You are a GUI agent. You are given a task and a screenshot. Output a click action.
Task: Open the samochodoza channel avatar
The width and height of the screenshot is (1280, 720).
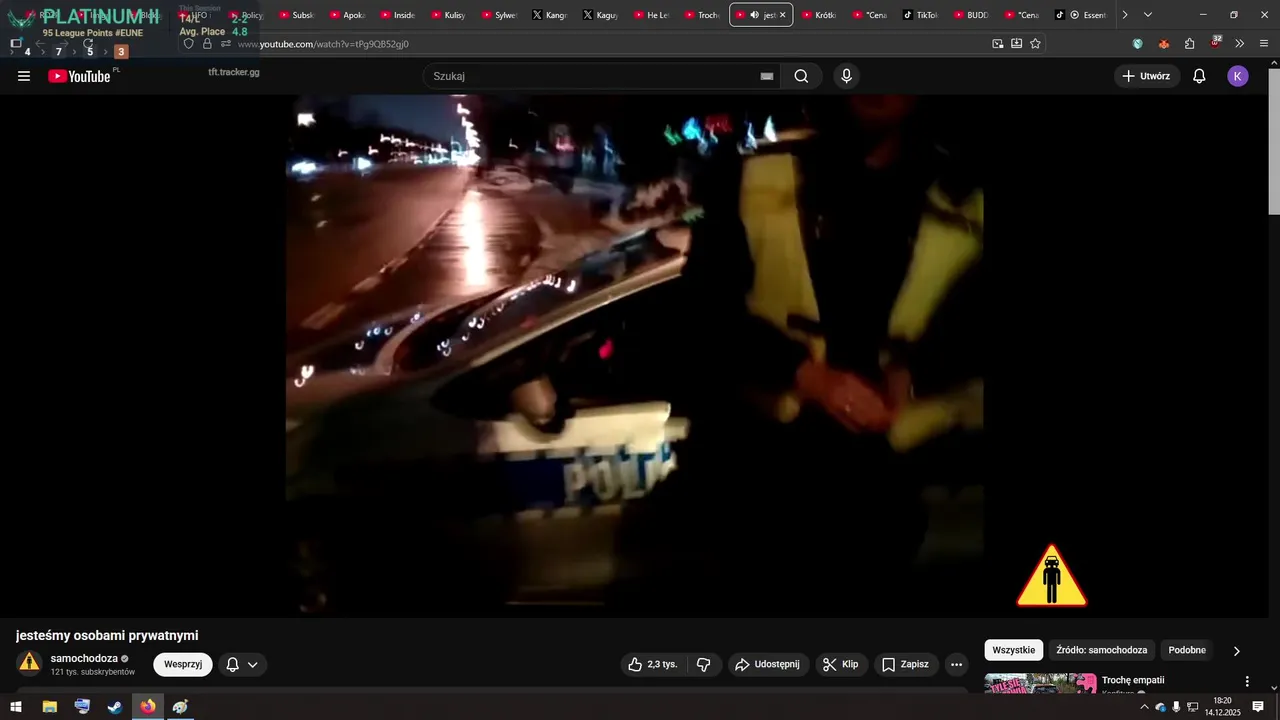(30, 661)
